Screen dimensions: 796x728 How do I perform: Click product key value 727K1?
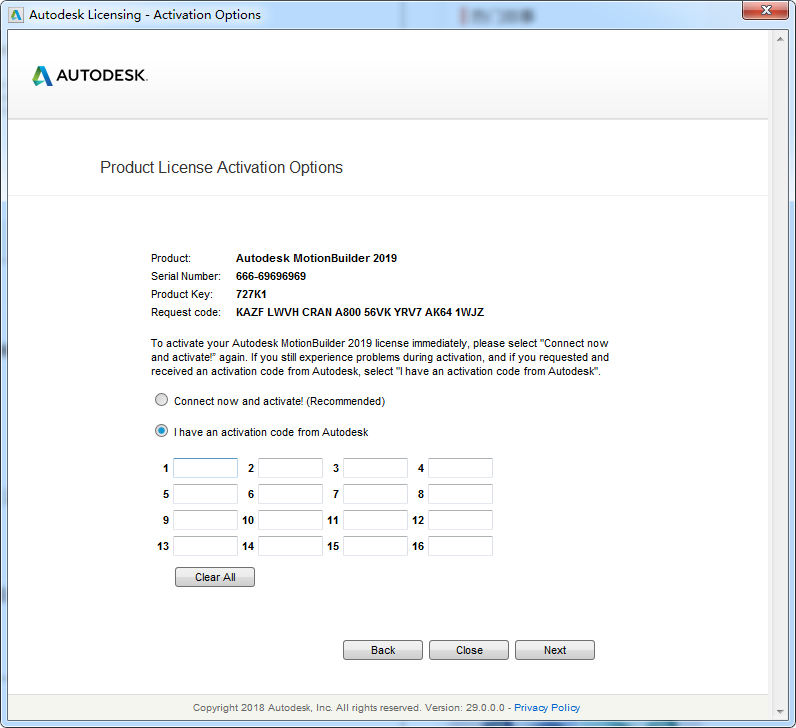pos(251,294)
